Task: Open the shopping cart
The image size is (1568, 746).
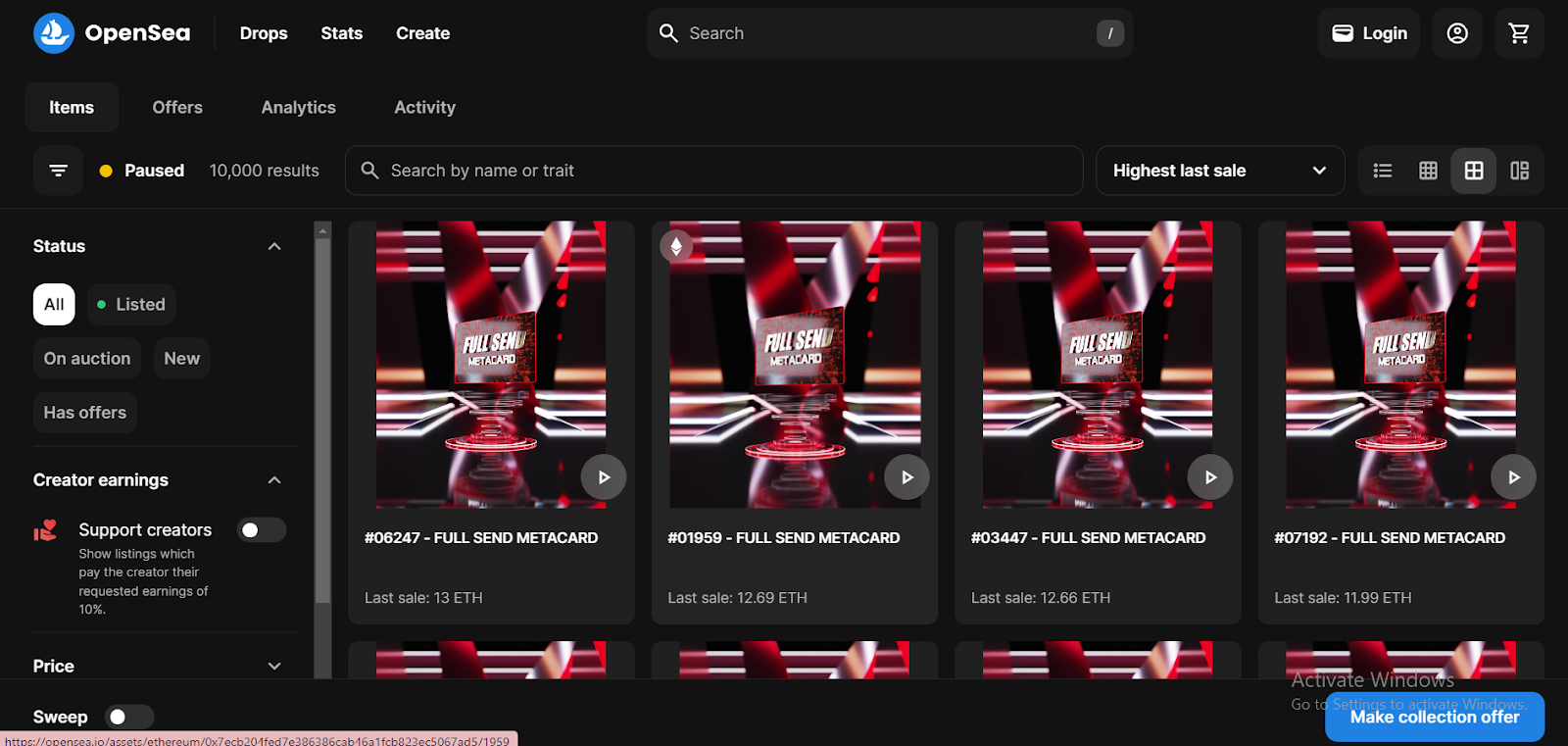Action: point(1519,33)
